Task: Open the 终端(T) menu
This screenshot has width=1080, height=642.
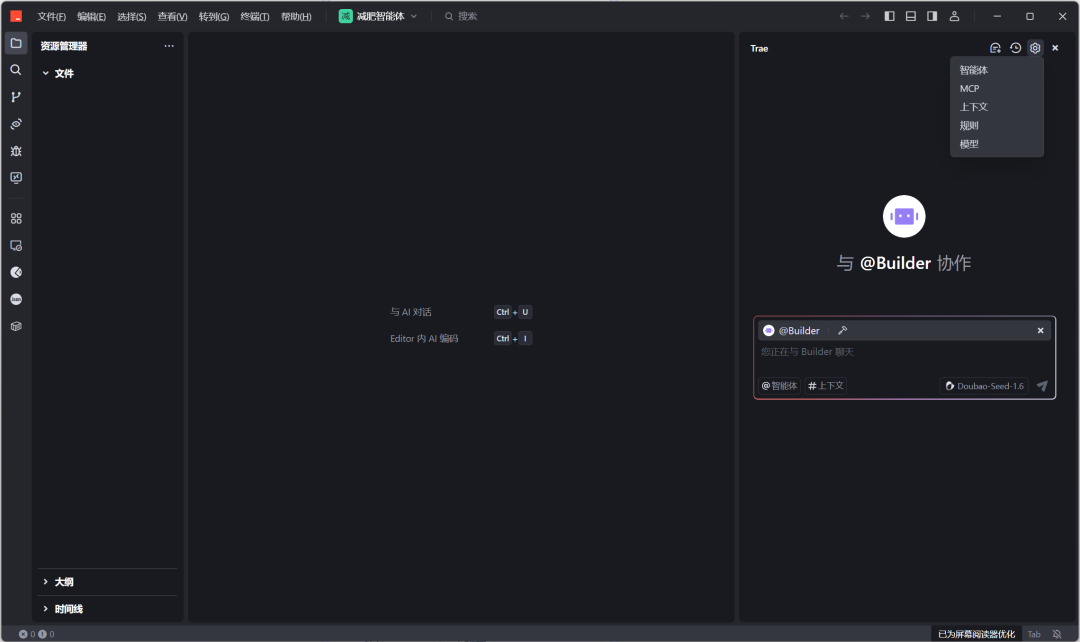Action: point(255,17)
